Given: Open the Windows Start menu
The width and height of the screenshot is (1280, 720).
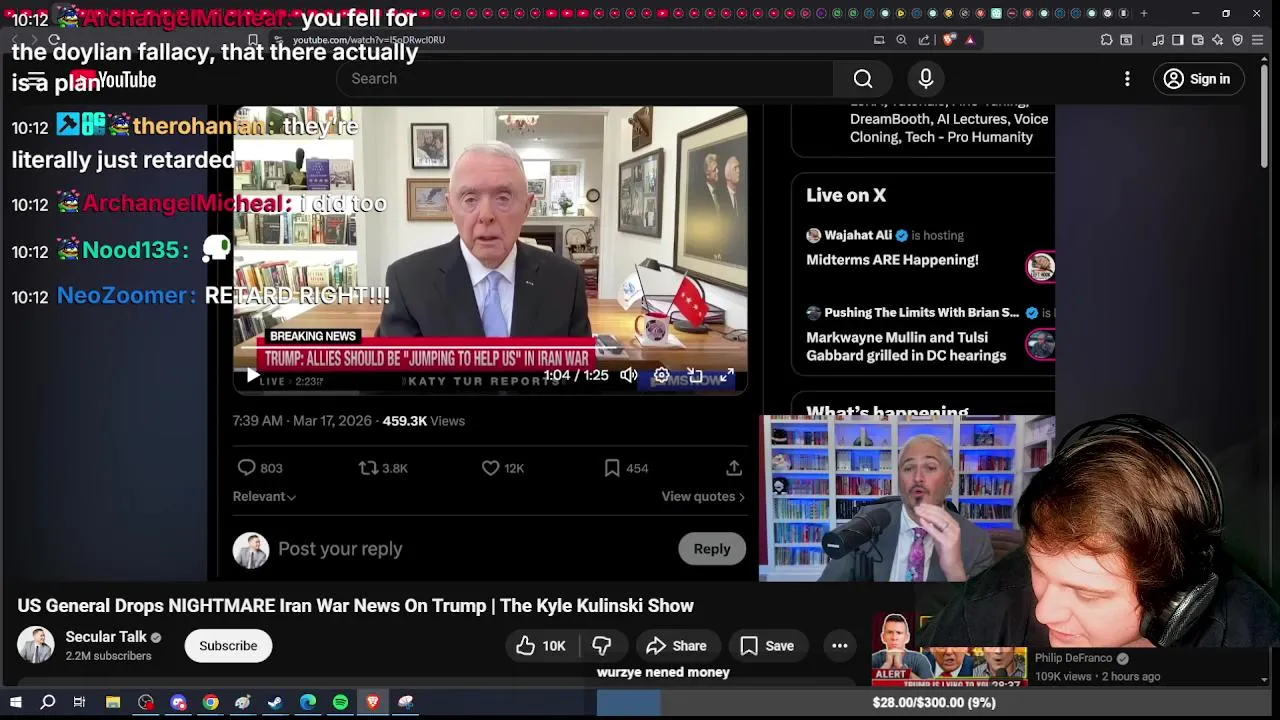Looking at the screenshot, I should coord(16,703).
